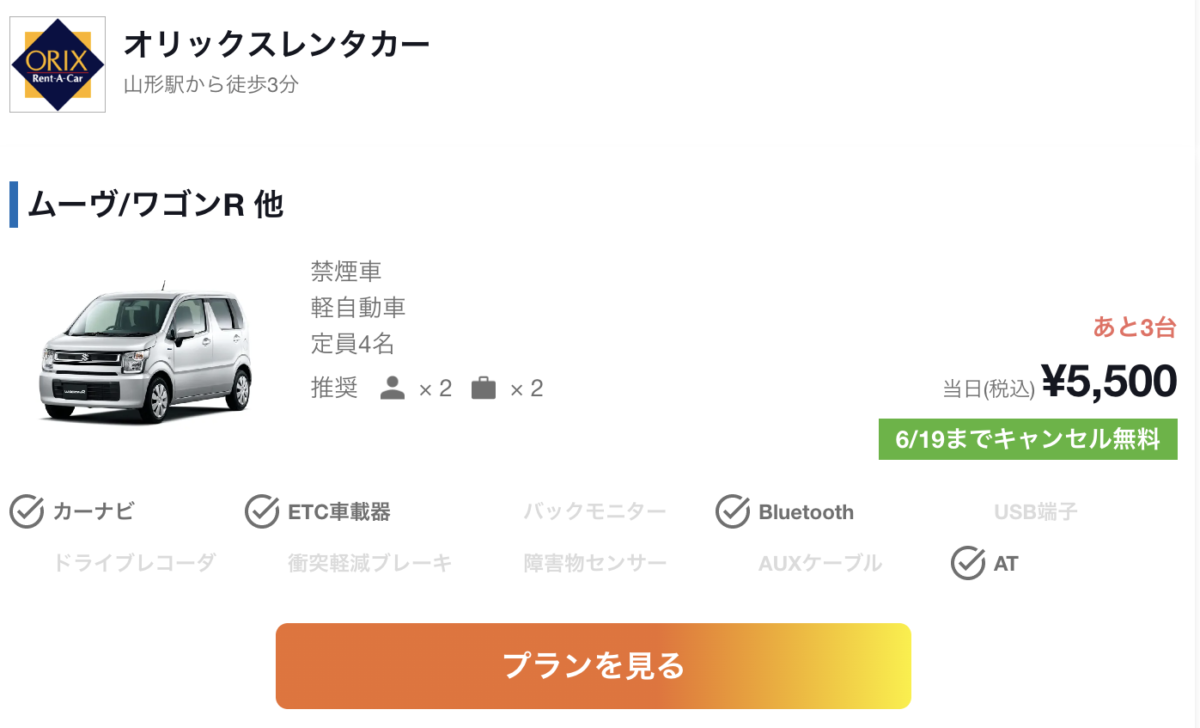Click the blue bar beside ムーヴ/ワゴンR
This screenshot has width=1200, height=728.
[x=14, y=205]
